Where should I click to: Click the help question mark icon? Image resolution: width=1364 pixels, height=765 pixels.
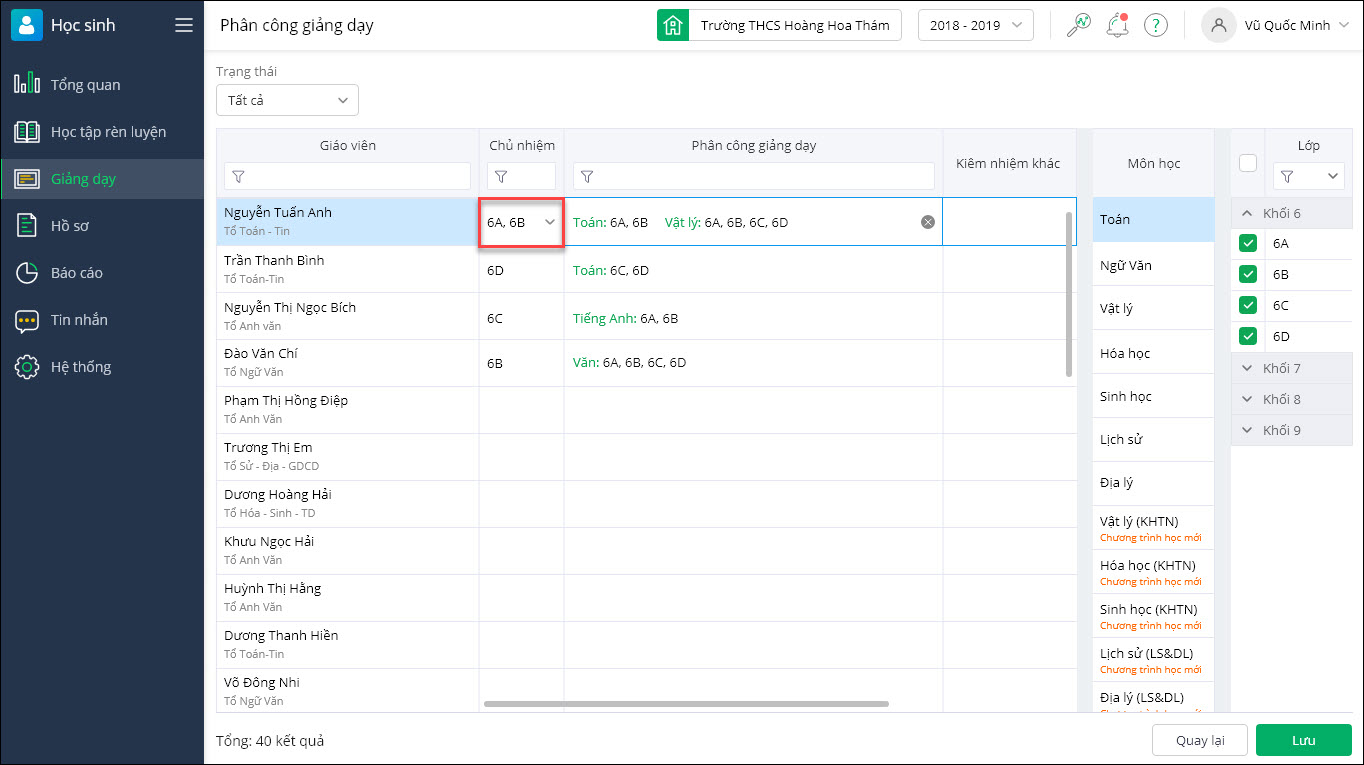1156,26
